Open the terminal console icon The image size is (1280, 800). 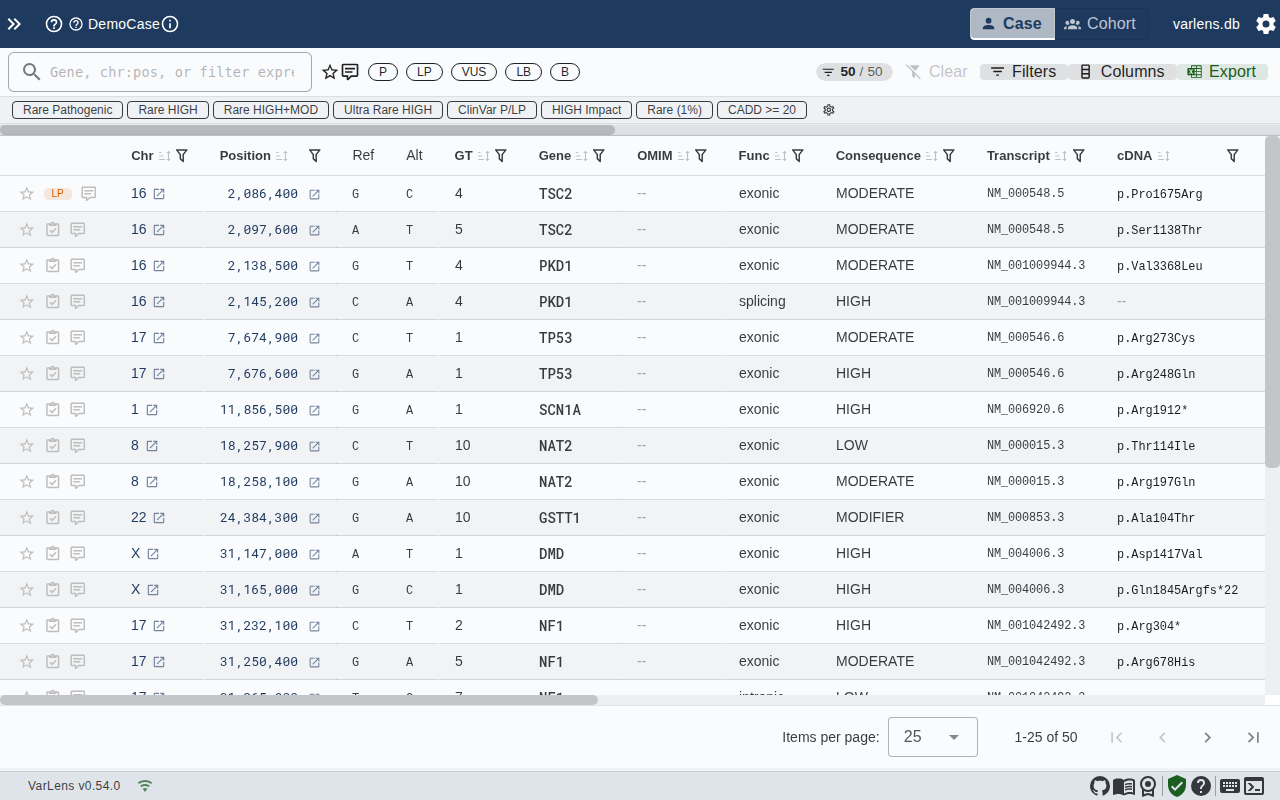1254,786
